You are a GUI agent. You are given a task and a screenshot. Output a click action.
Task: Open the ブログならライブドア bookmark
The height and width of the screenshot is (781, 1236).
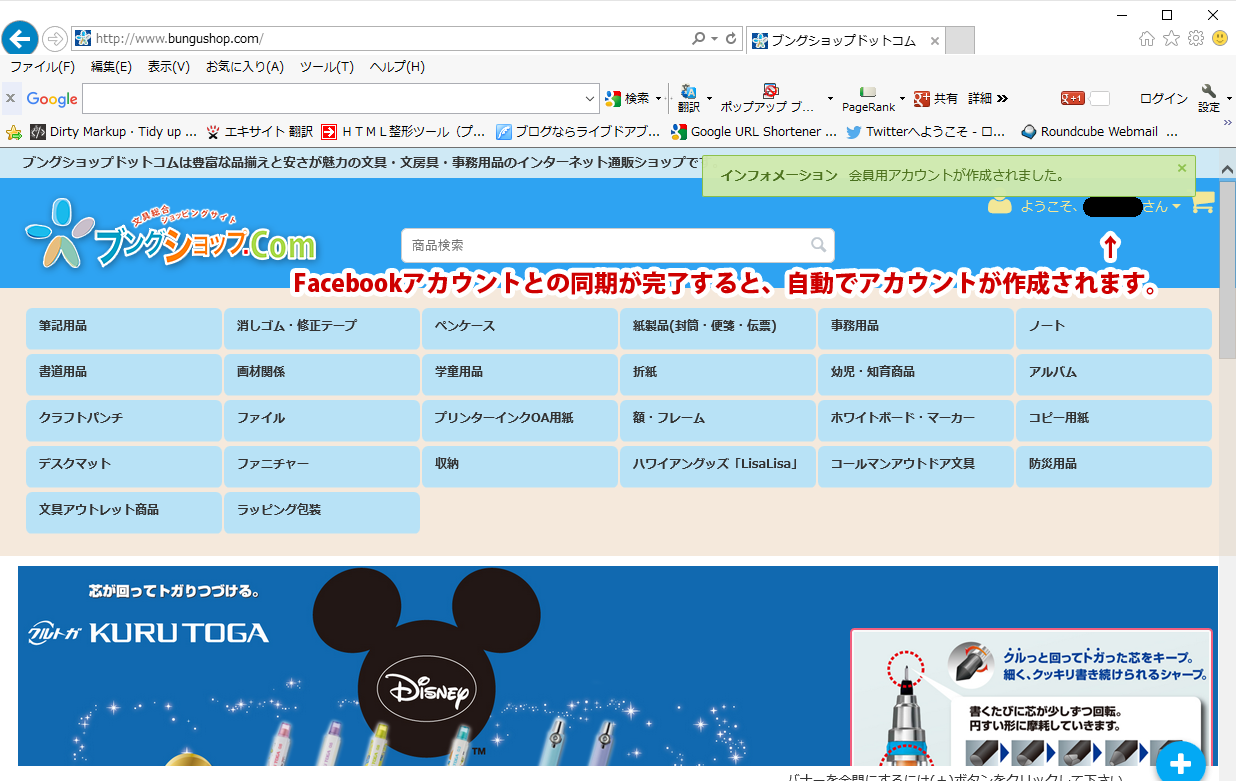(578, 131)
